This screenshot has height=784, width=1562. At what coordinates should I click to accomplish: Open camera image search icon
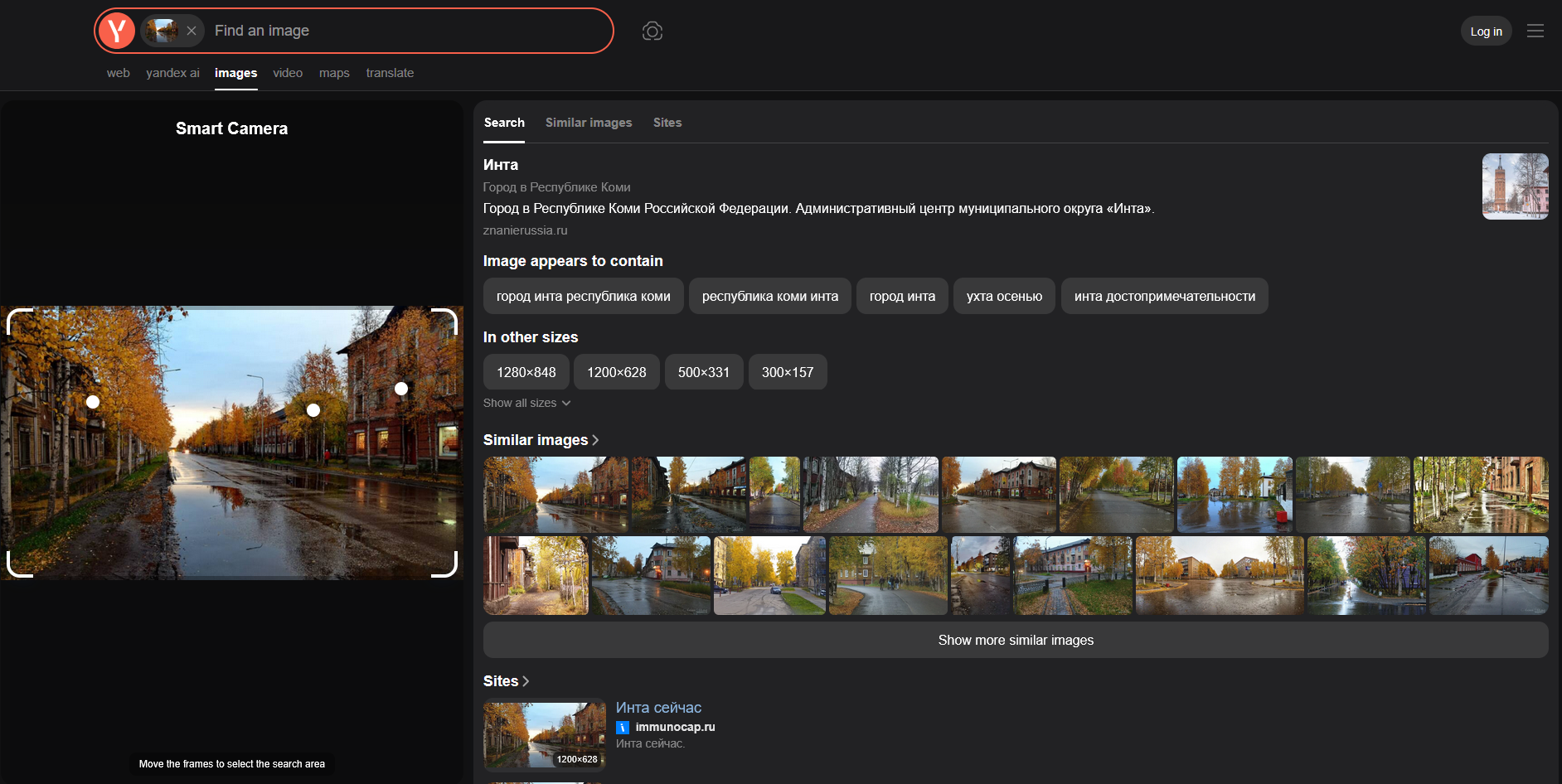click(x=652, y=31)
